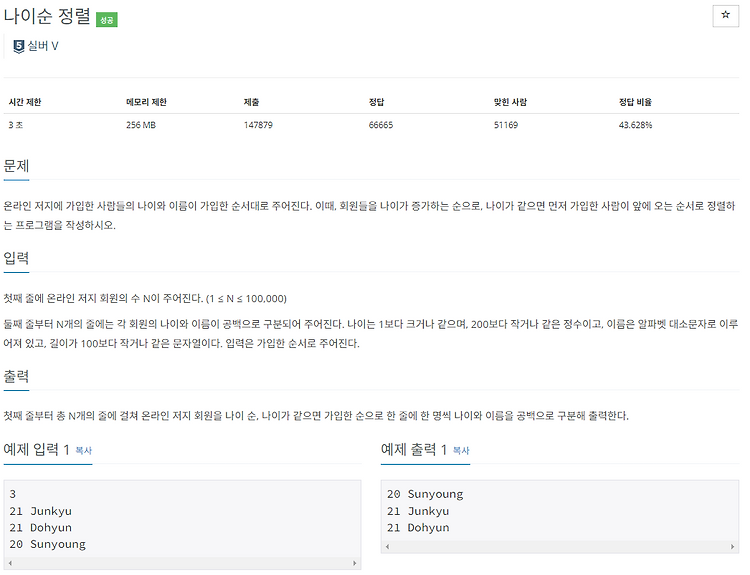Click the star favorite button
Viewport: 750px width, 575px height.
point(725,16)
